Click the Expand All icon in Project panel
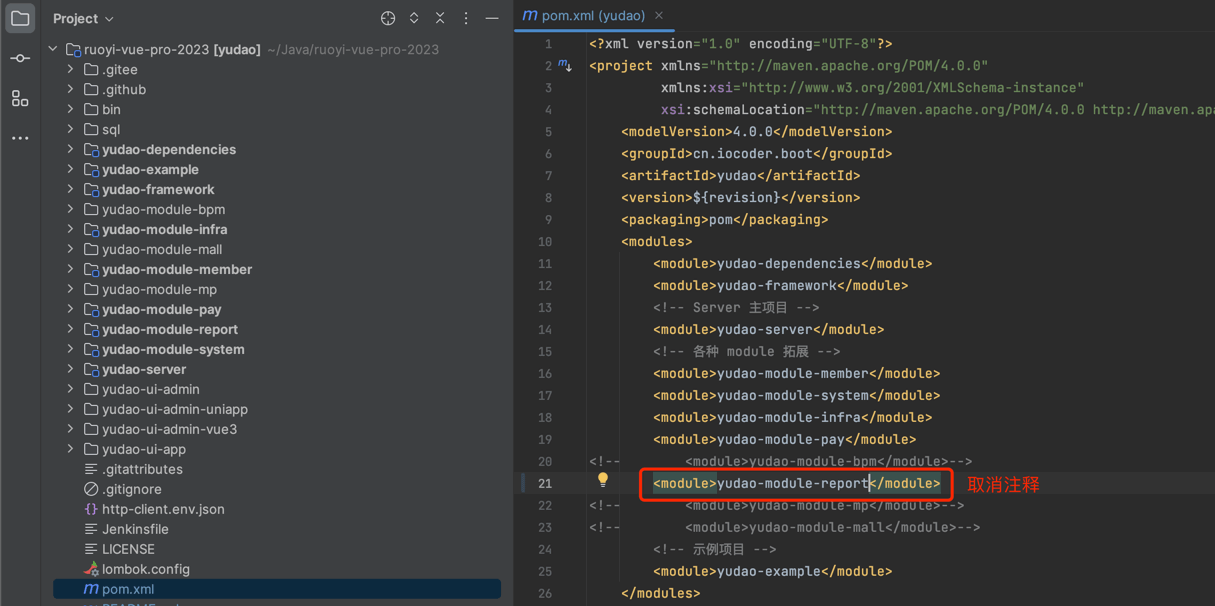Viewport: 1215px width, 606px height. point(414,18)
